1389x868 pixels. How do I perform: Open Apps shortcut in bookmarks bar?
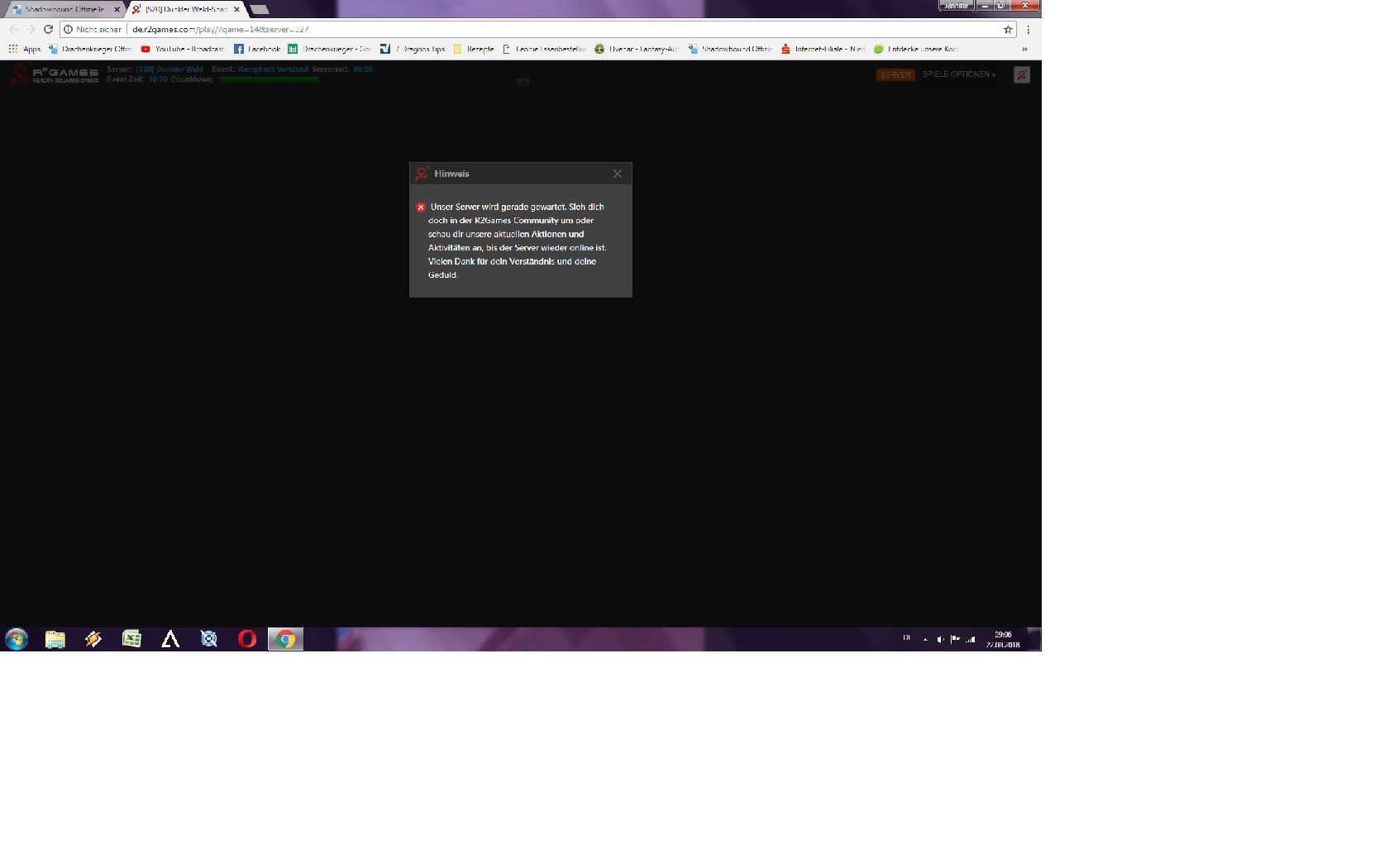click(24, 49)
